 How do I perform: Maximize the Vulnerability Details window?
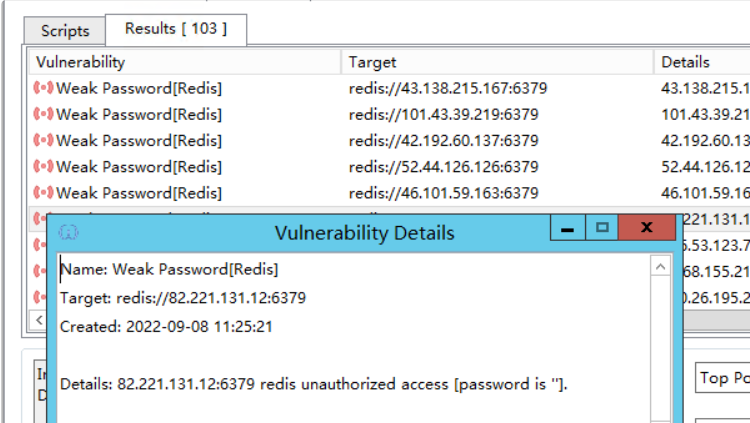coord(602,227)
